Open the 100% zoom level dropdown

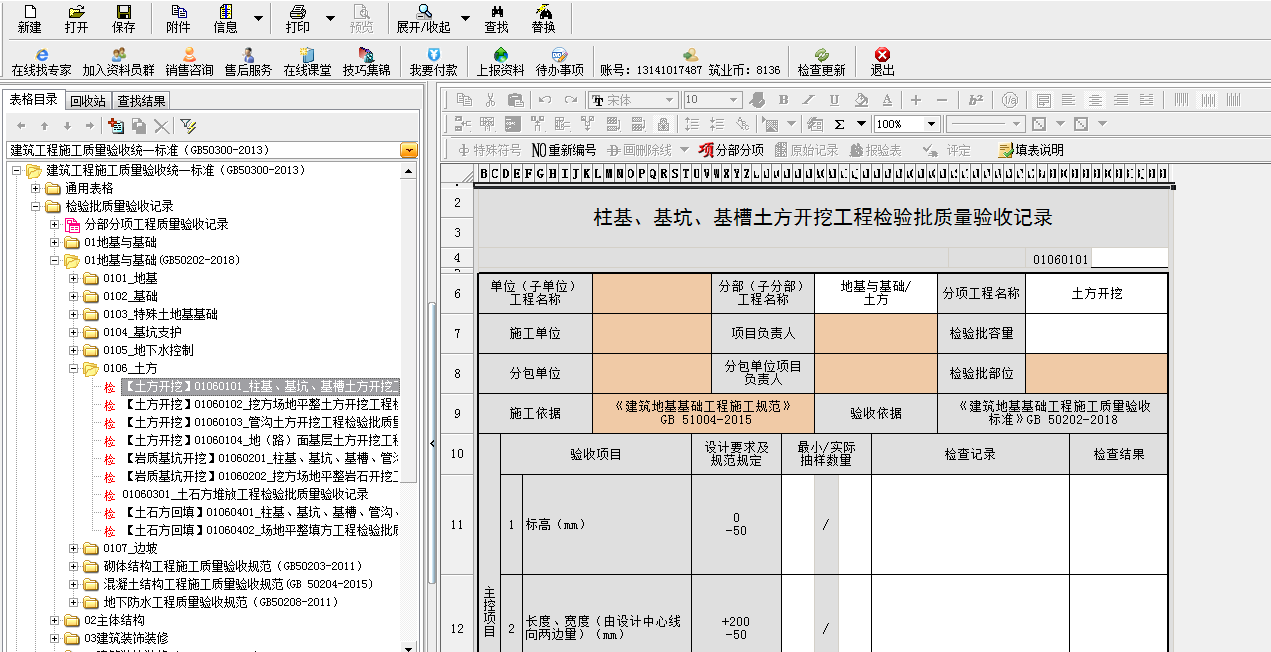931,124
